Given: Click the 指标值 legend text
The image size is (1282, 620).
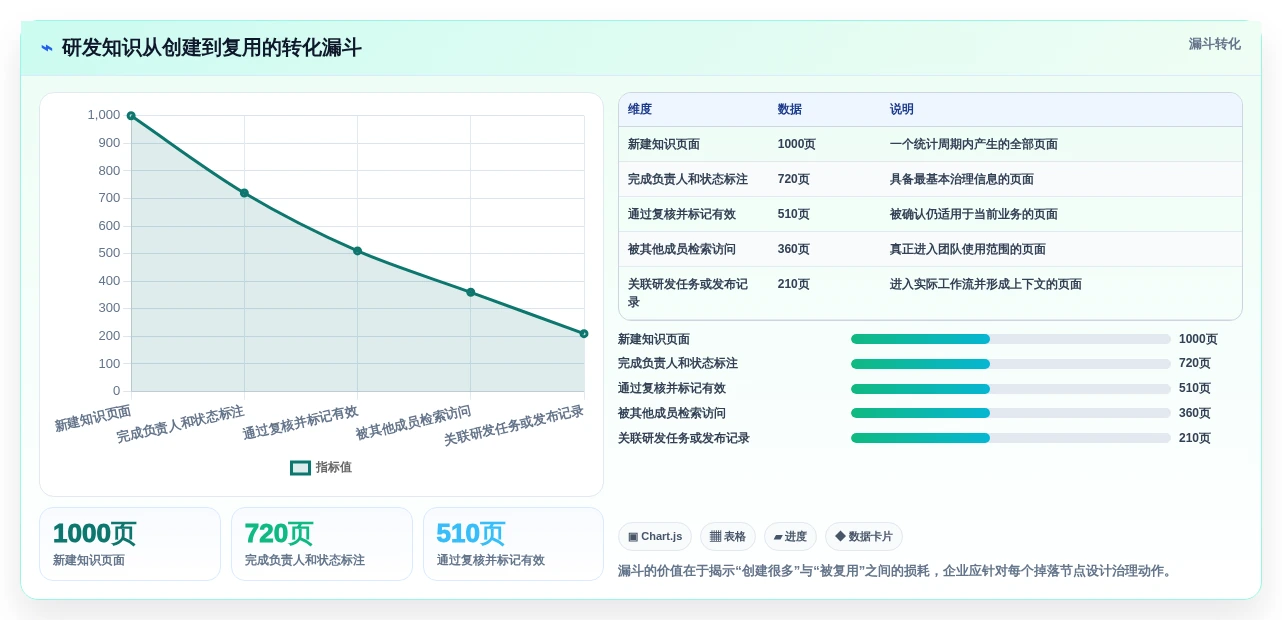Looking at the screenshot, I should coord(334,467).
